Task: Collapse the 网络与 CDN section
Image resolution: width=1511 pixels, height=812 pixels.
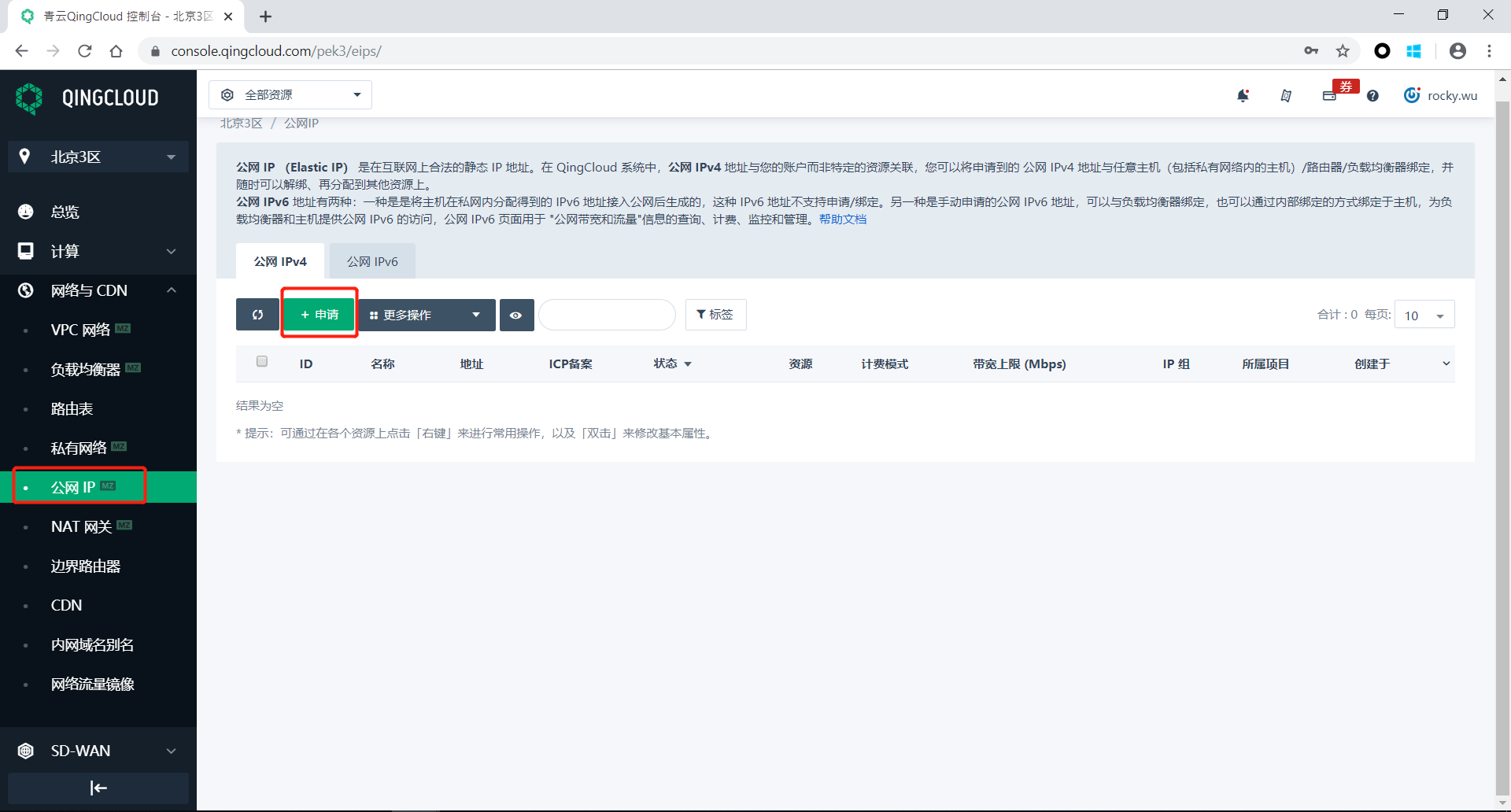Action: (98, 290)
